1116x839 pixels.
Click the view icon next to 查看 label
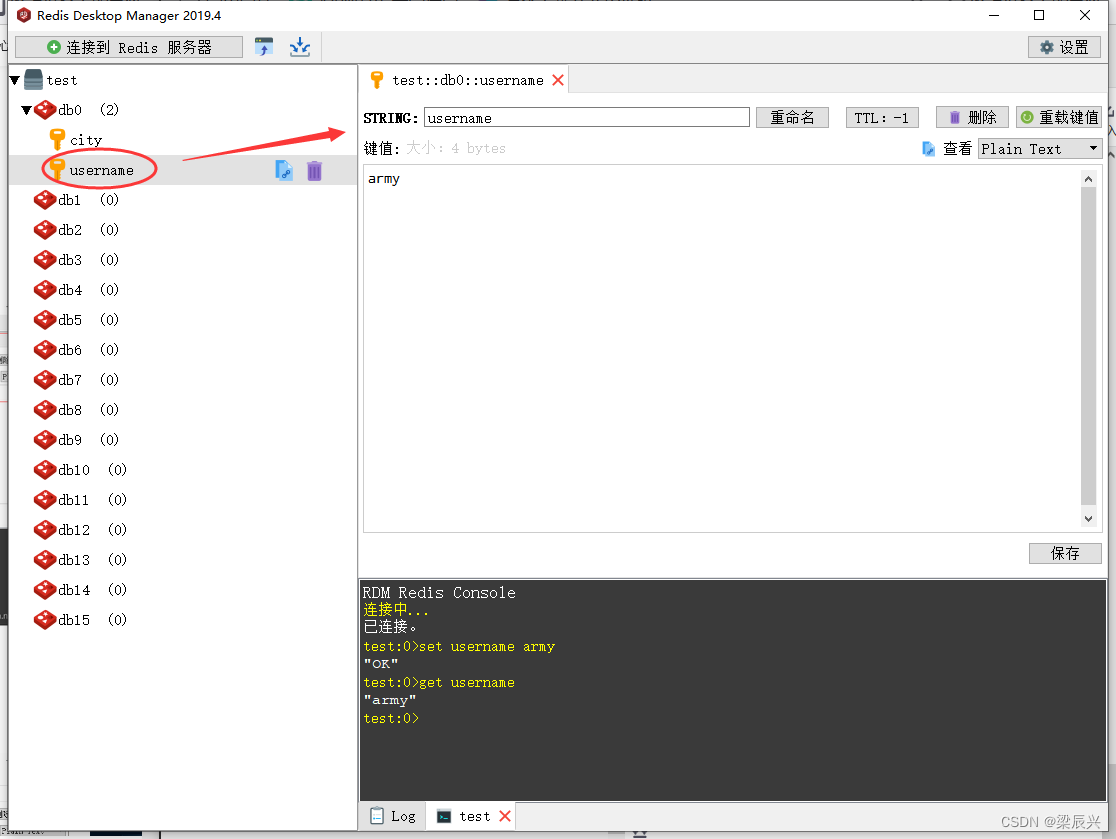[x=928, y=149]
